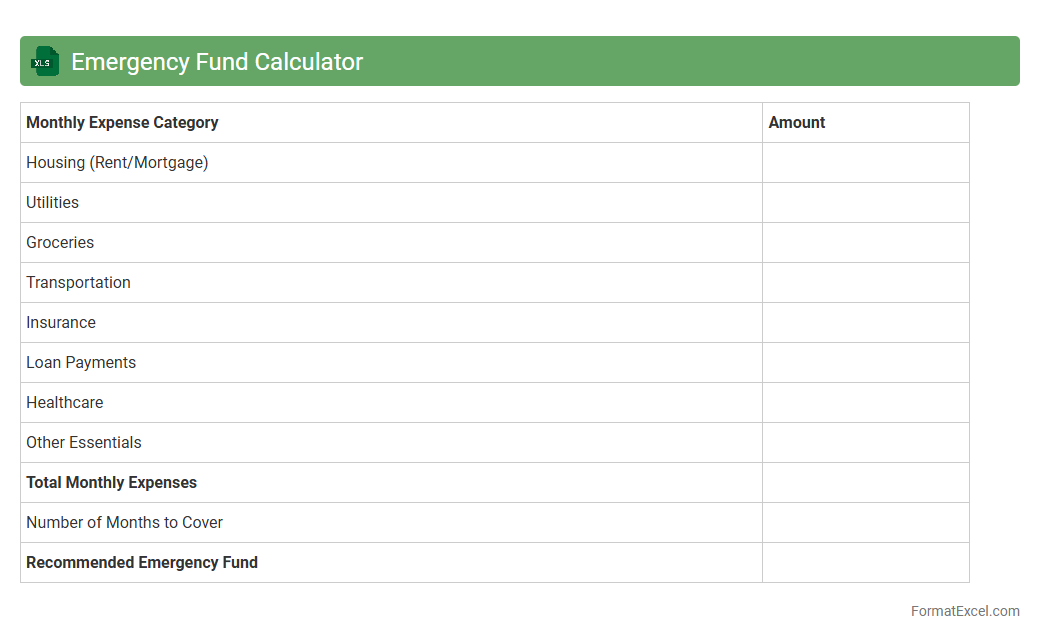This screenshot has height=640, width=1040.
Task: Click the Number of Months to Cover value cell
Action: coord(865,523)
